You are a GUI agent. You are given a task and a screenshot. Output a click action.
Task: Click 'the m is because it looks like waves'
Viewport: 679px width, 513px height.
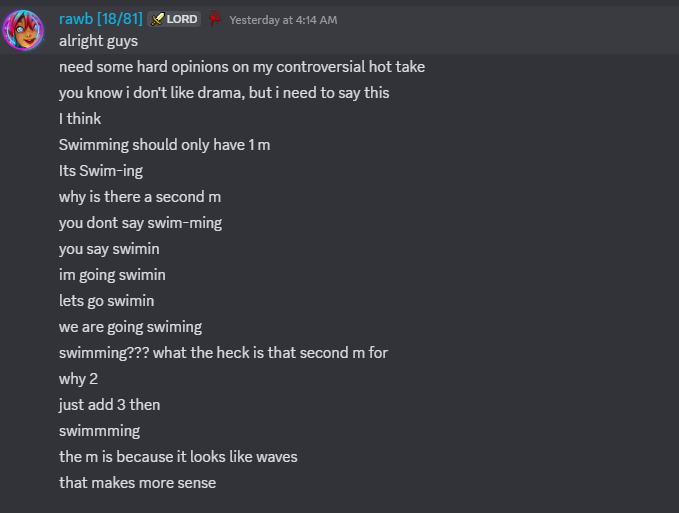click(x=178, y=457)
